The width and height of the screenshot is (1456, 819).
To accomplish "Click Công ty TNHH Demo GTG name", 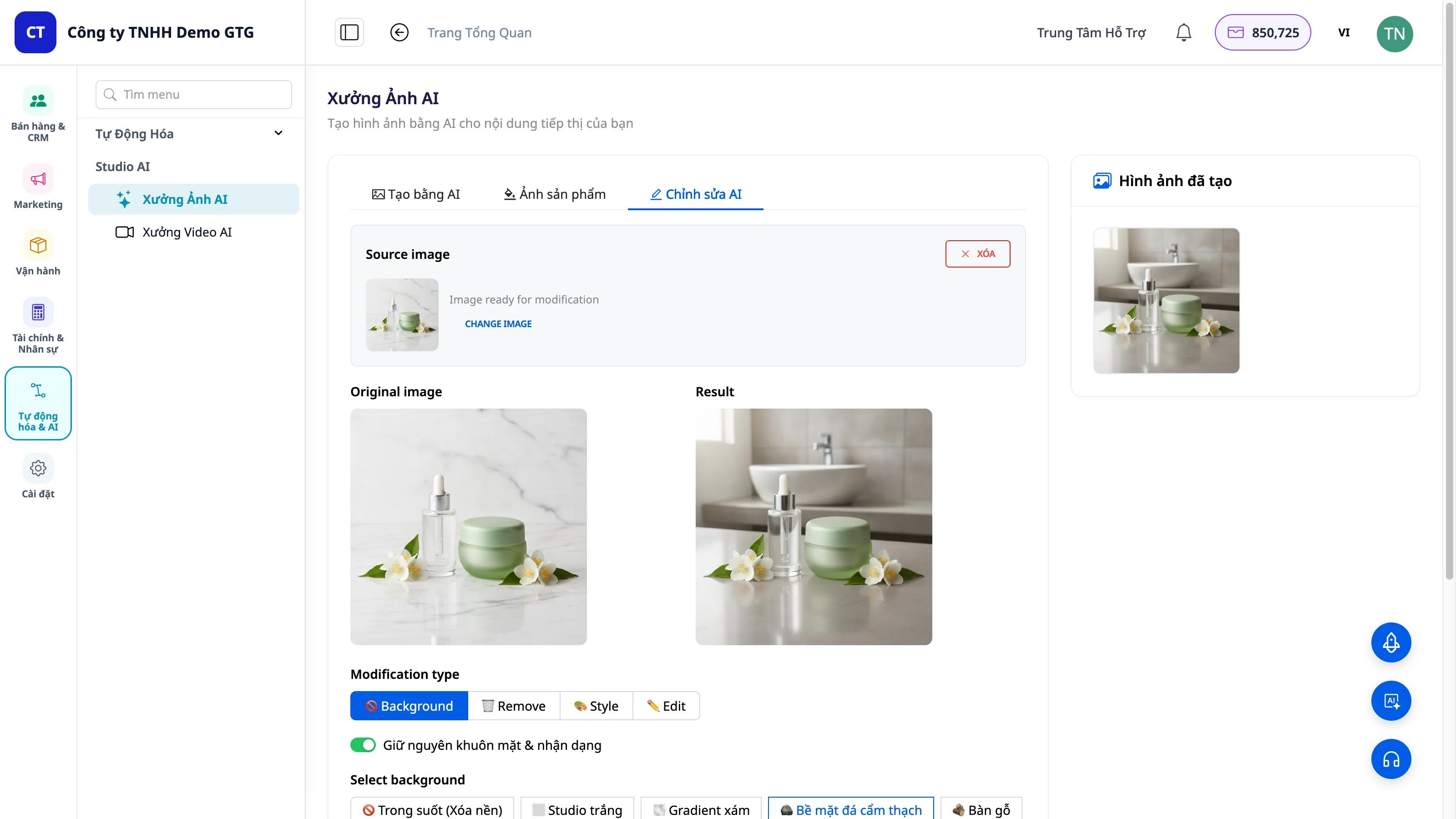I will point(161,32).
